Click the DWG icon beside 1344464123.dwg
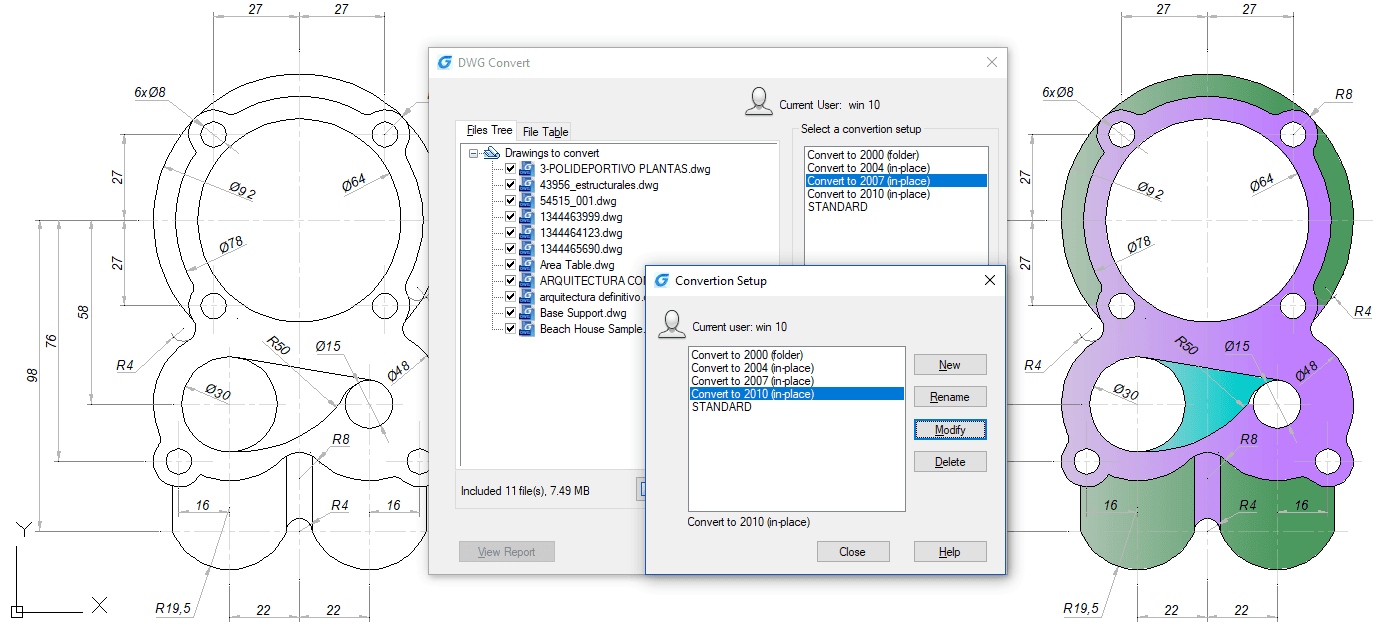The height and width of the screenshot is (634, 1387). pos(528,233)
